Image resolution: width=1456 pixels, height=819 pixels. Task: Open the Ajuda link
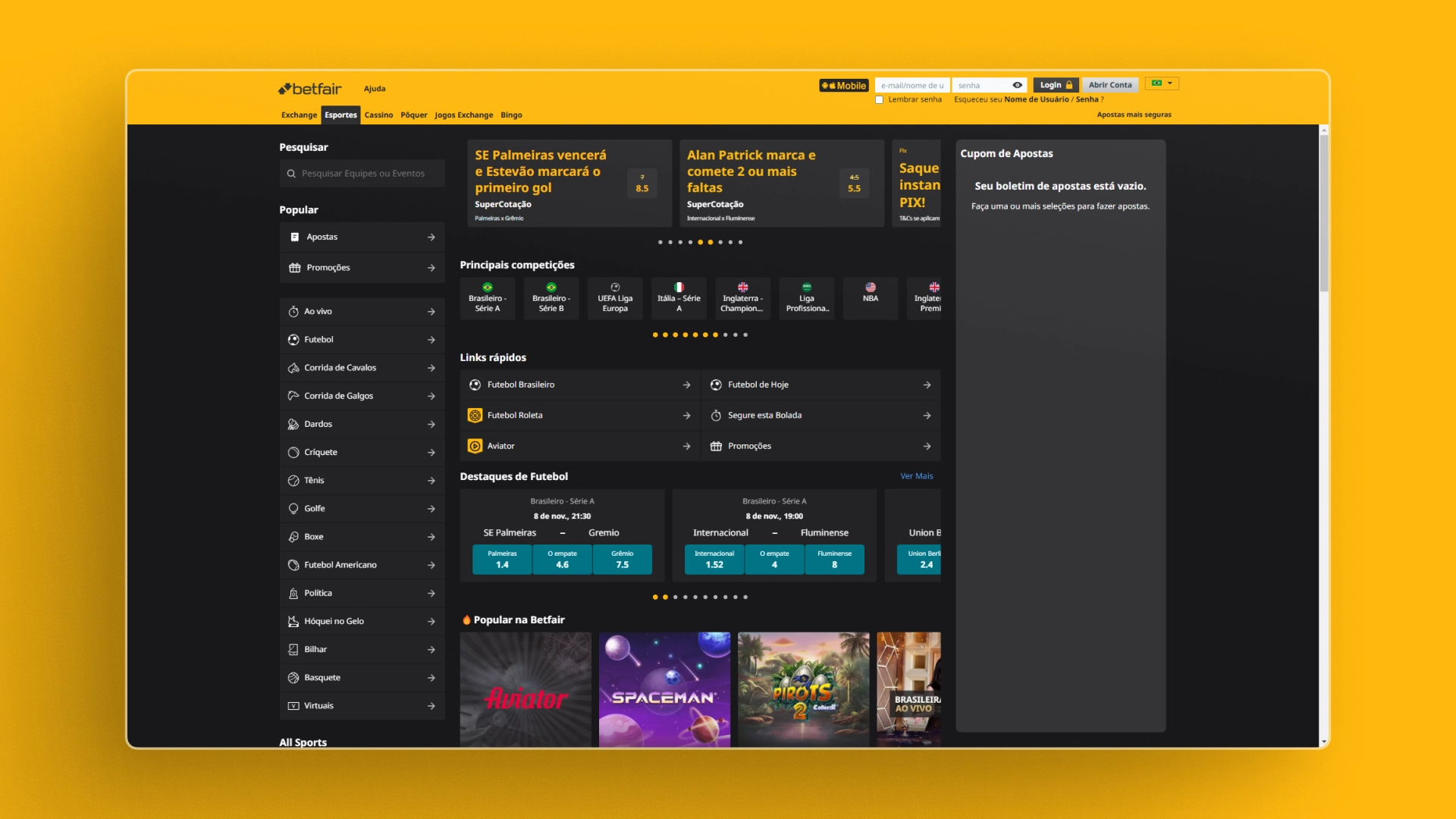(375, 89)
